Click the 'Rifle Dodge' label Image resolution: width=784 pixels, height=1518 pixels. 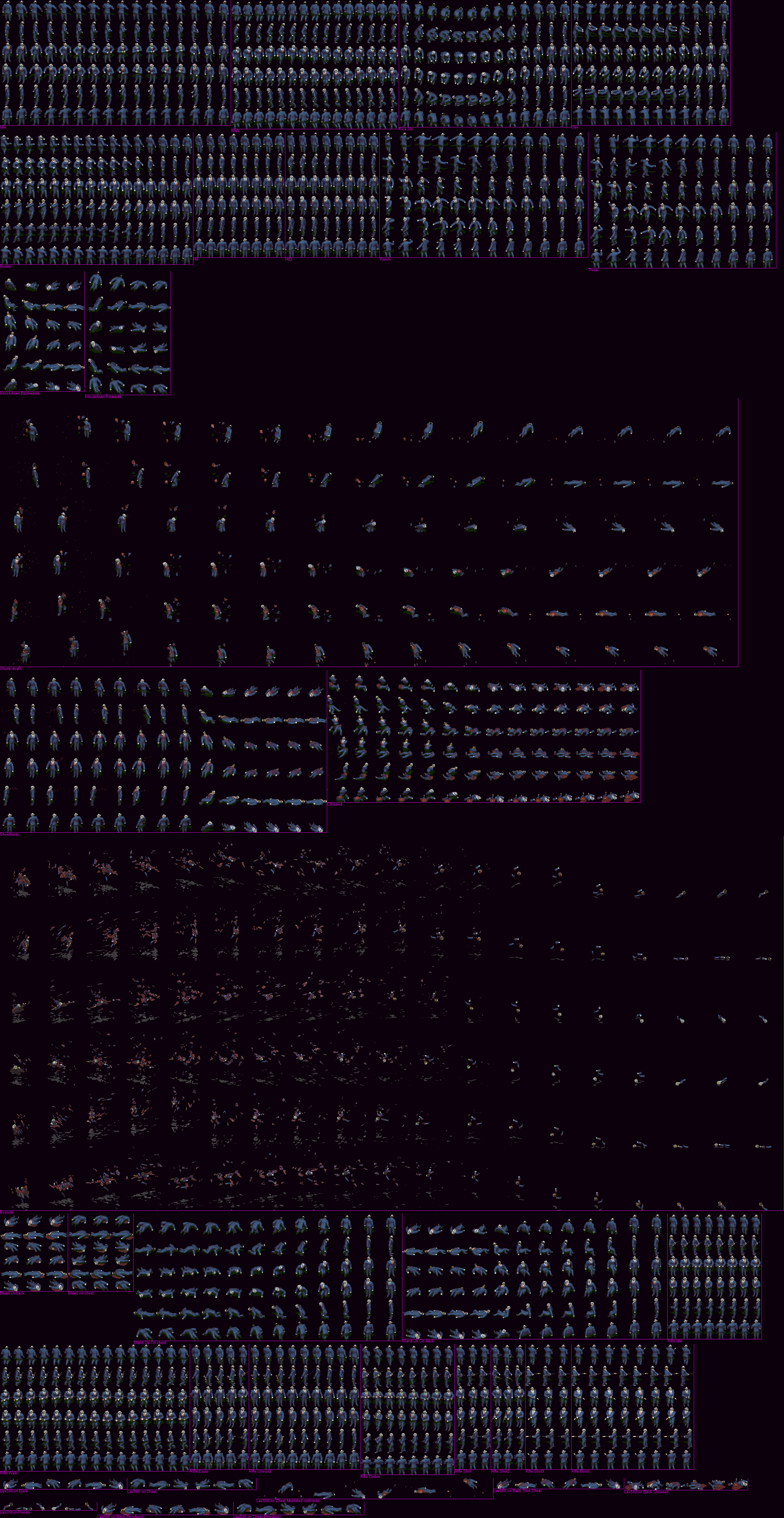(x=370, y=1476)
